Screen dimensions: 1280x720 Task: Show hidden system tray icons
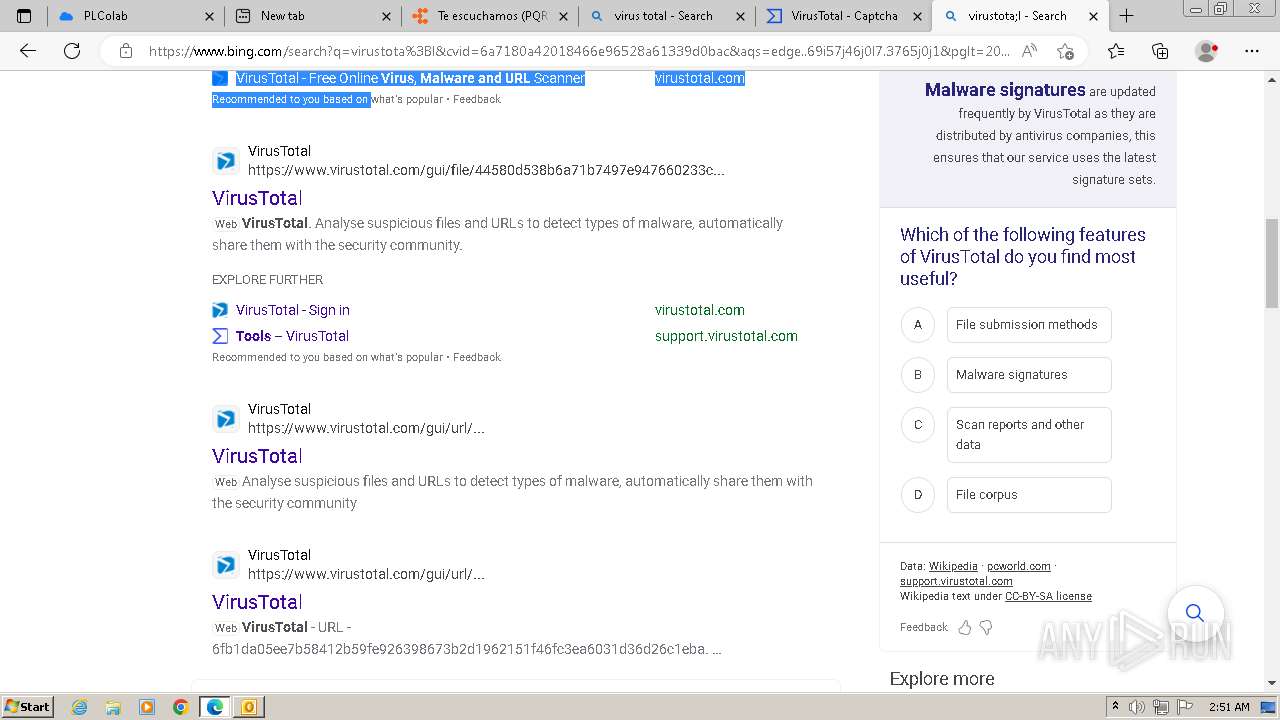pyautogui.click(x=1115, y=707)
